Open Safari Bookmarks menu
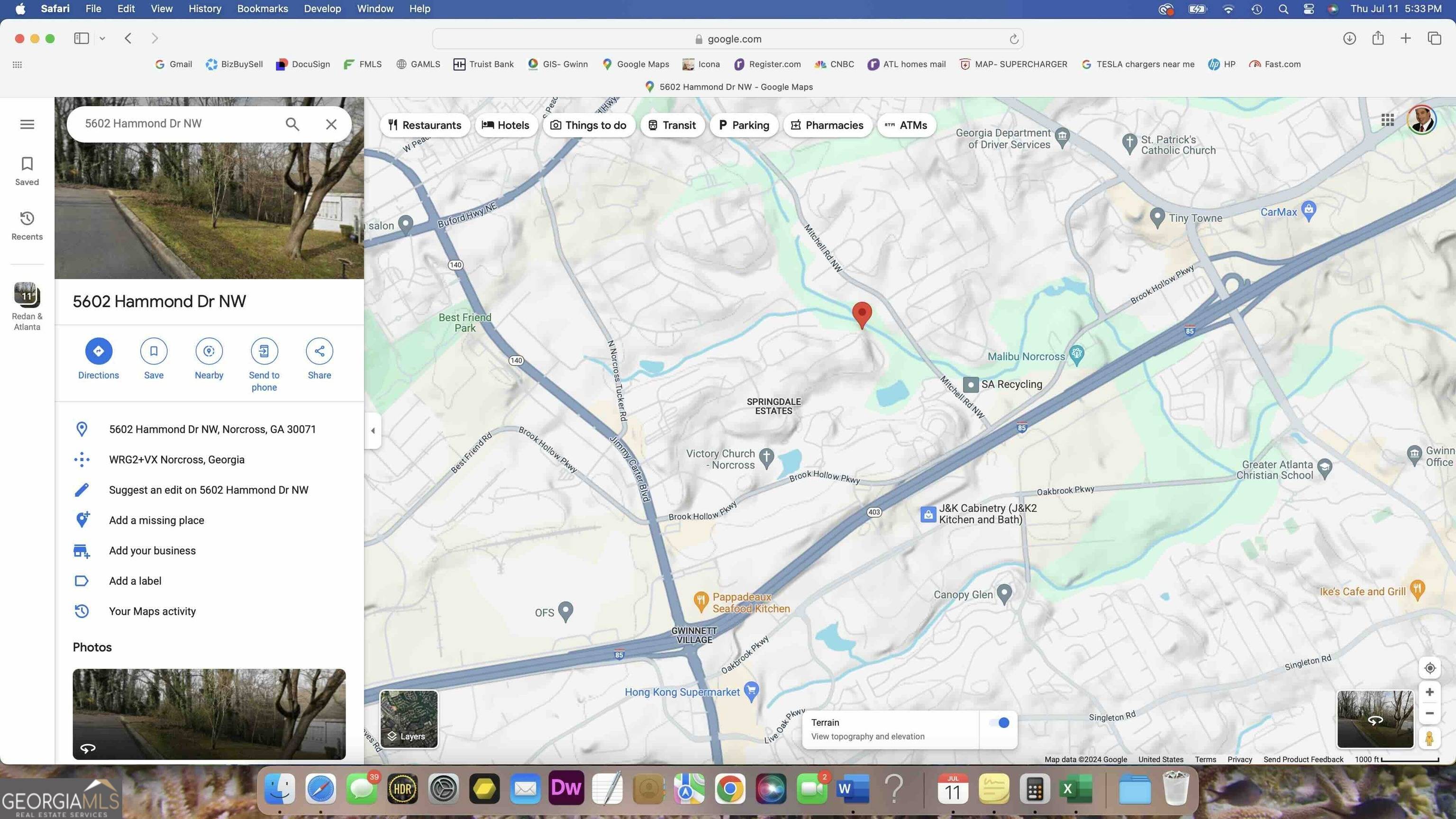Screen dimensions: 1456x819 tap(262, 9)
